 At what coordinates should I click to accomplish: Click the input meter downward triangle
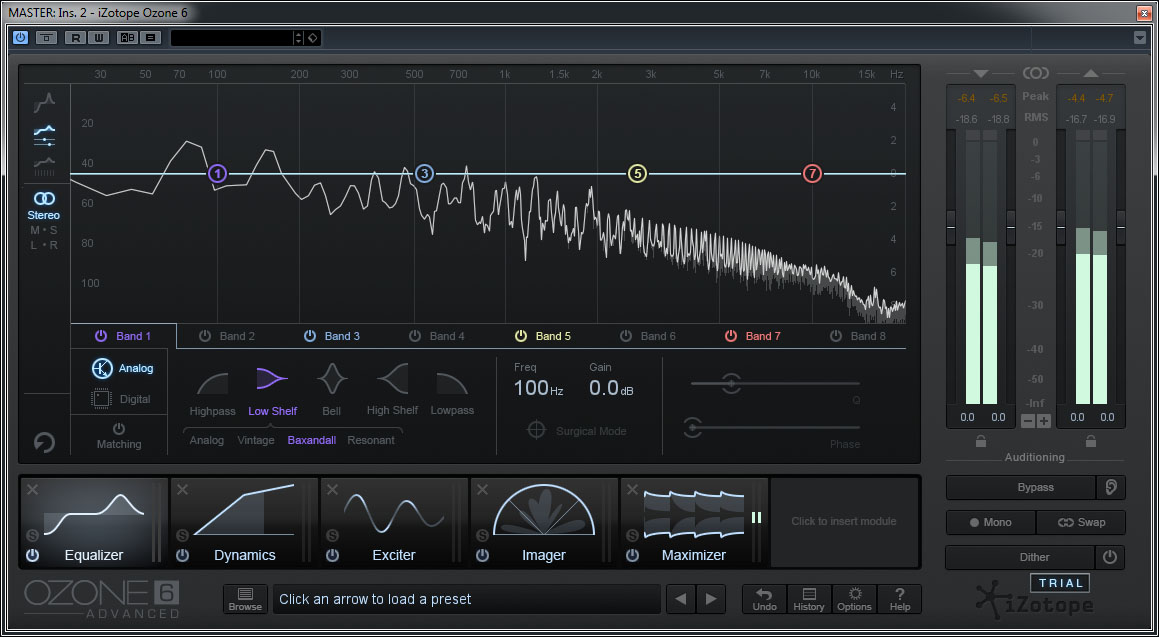979,74
